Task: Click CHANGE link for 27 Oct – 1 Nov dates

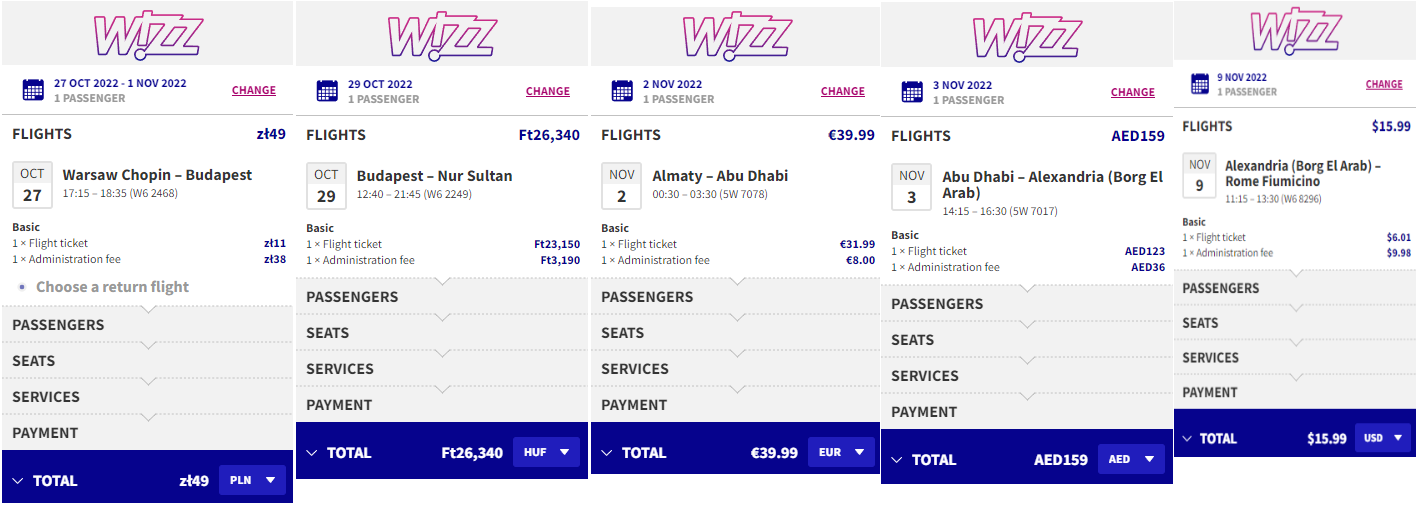Action: coord(254,90)
